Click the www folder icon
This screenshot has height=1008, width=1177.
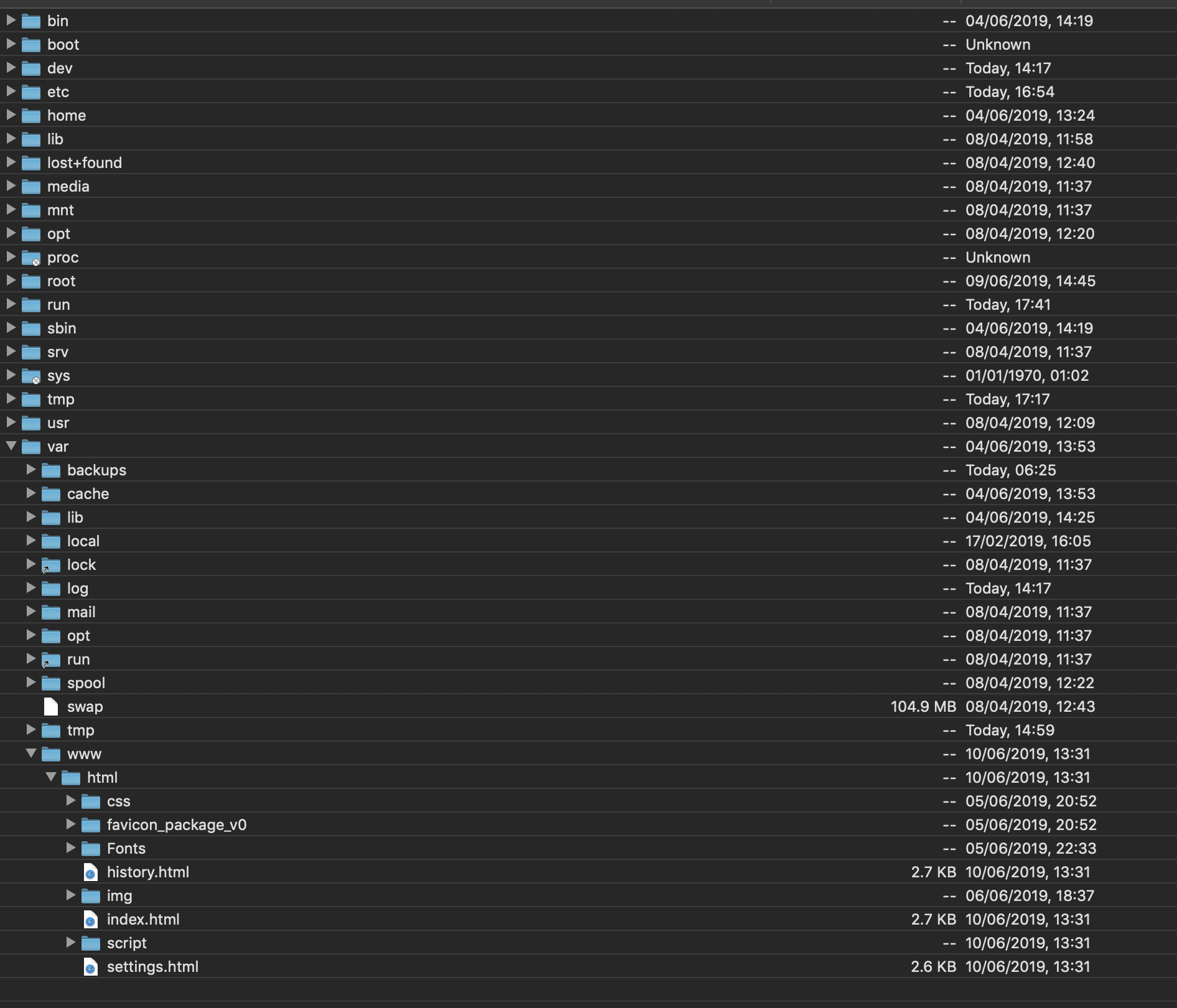pyautogui.click(x=51, y=754)
